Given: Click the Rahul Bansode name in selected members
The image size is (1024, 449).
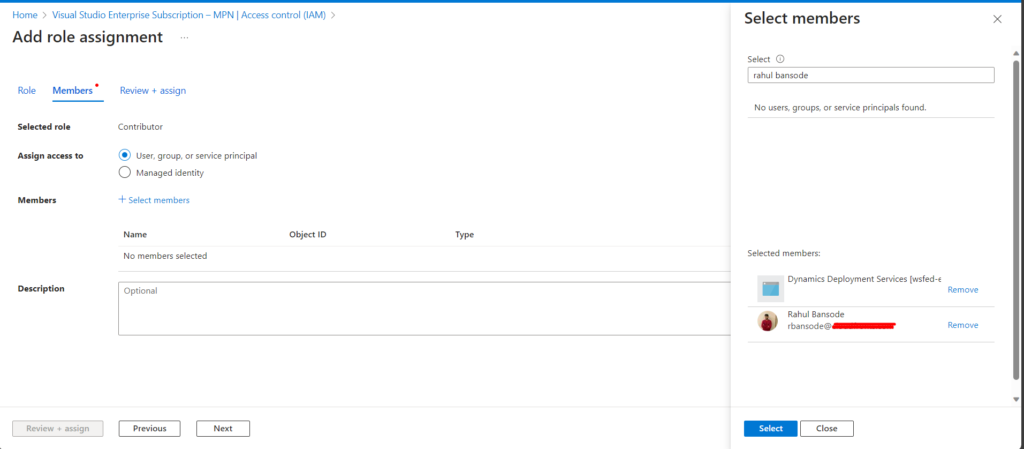Looking at the screenshot, I should click(x=816, y=314).
